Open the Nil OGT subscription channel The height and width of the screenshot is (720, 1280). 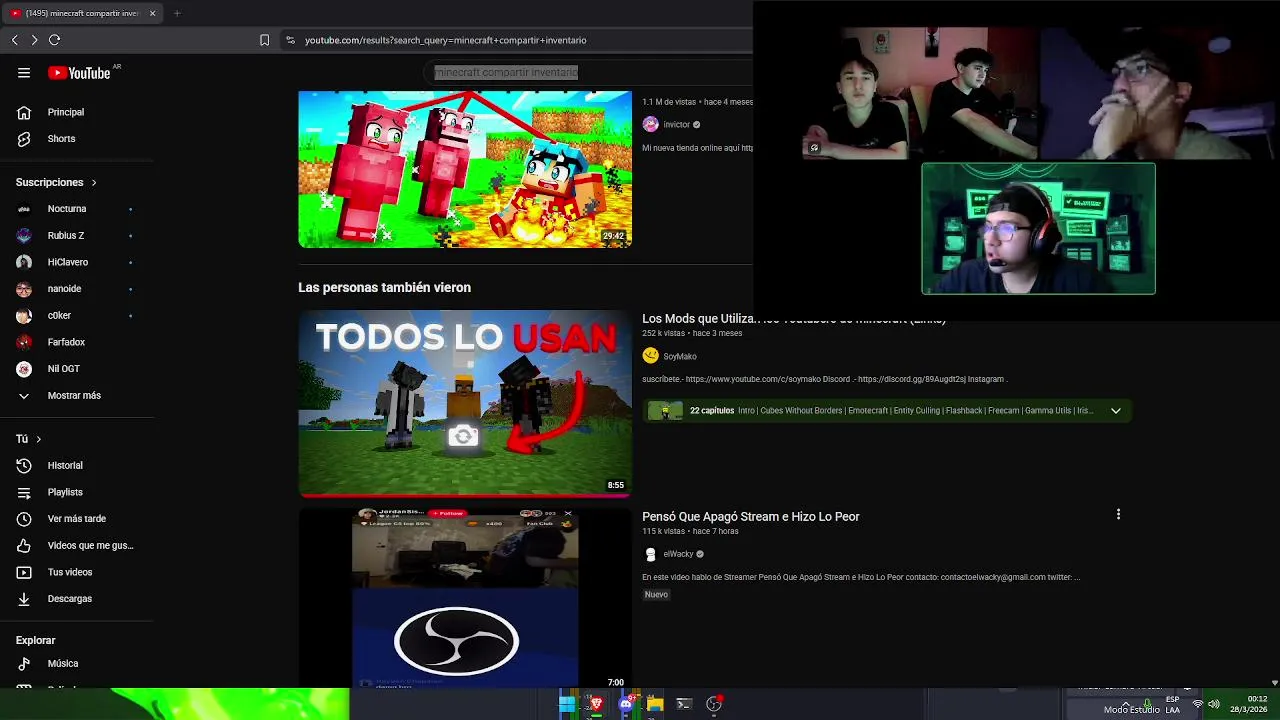(64, 369)
